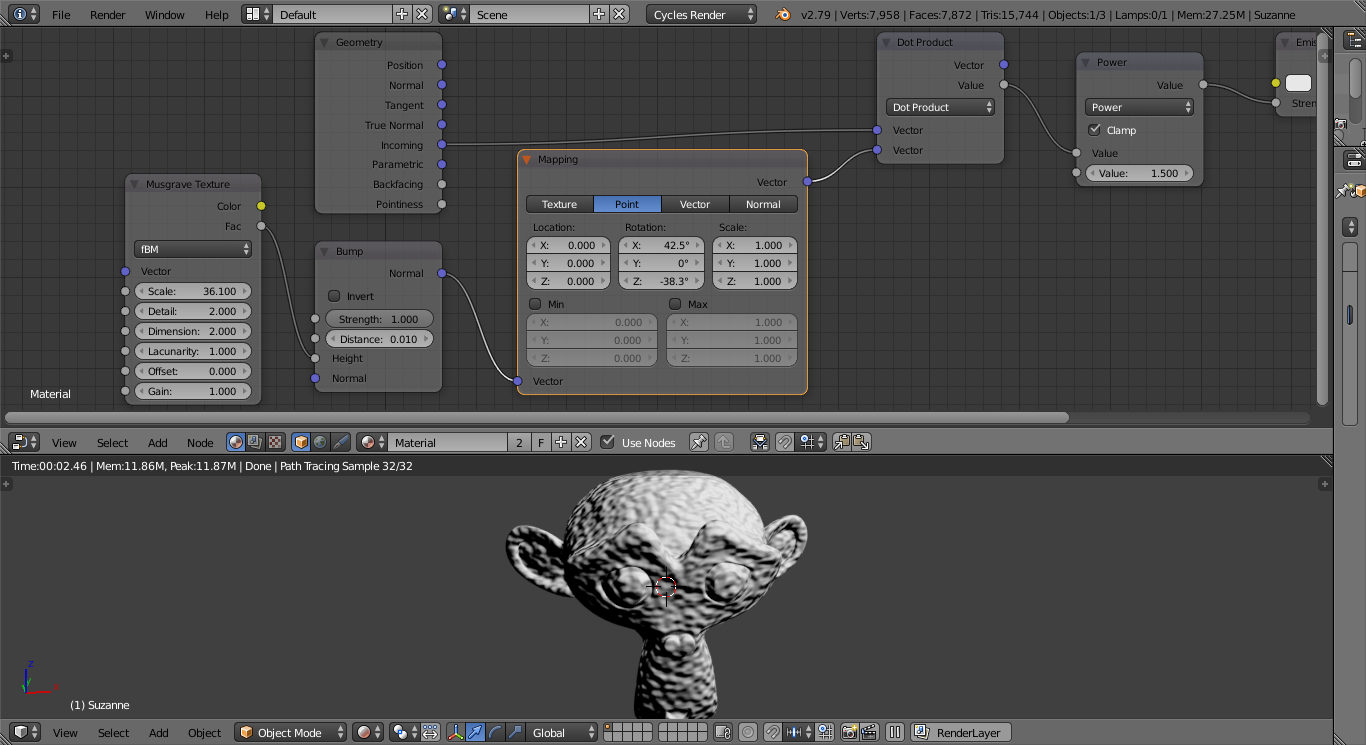The image size is (1366, 745).
Task: Add new material with plus button
Action: (x=561, y=442)
